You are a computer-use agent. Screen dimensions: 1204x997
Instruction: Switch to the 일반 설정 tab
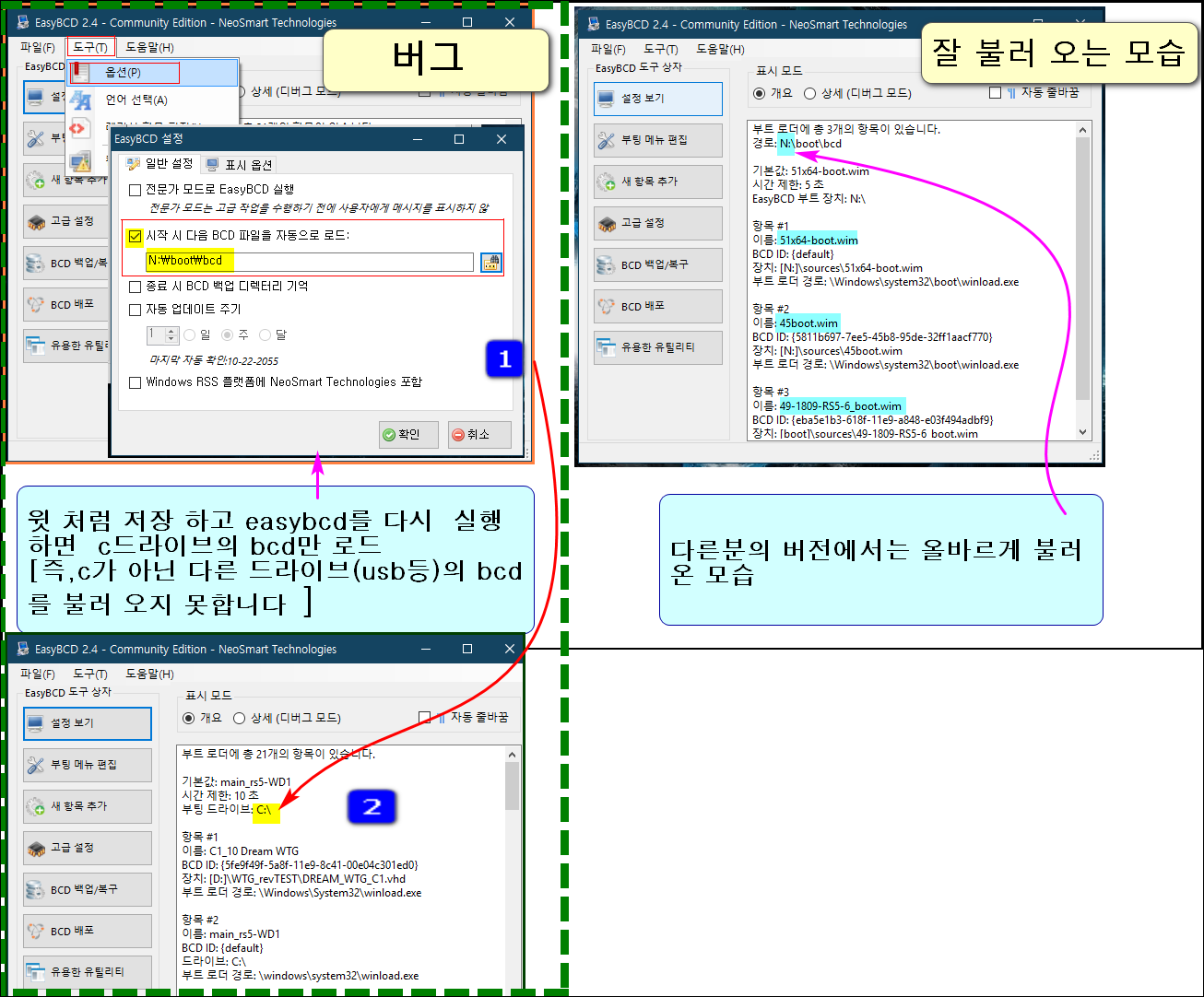click(160, 164)
